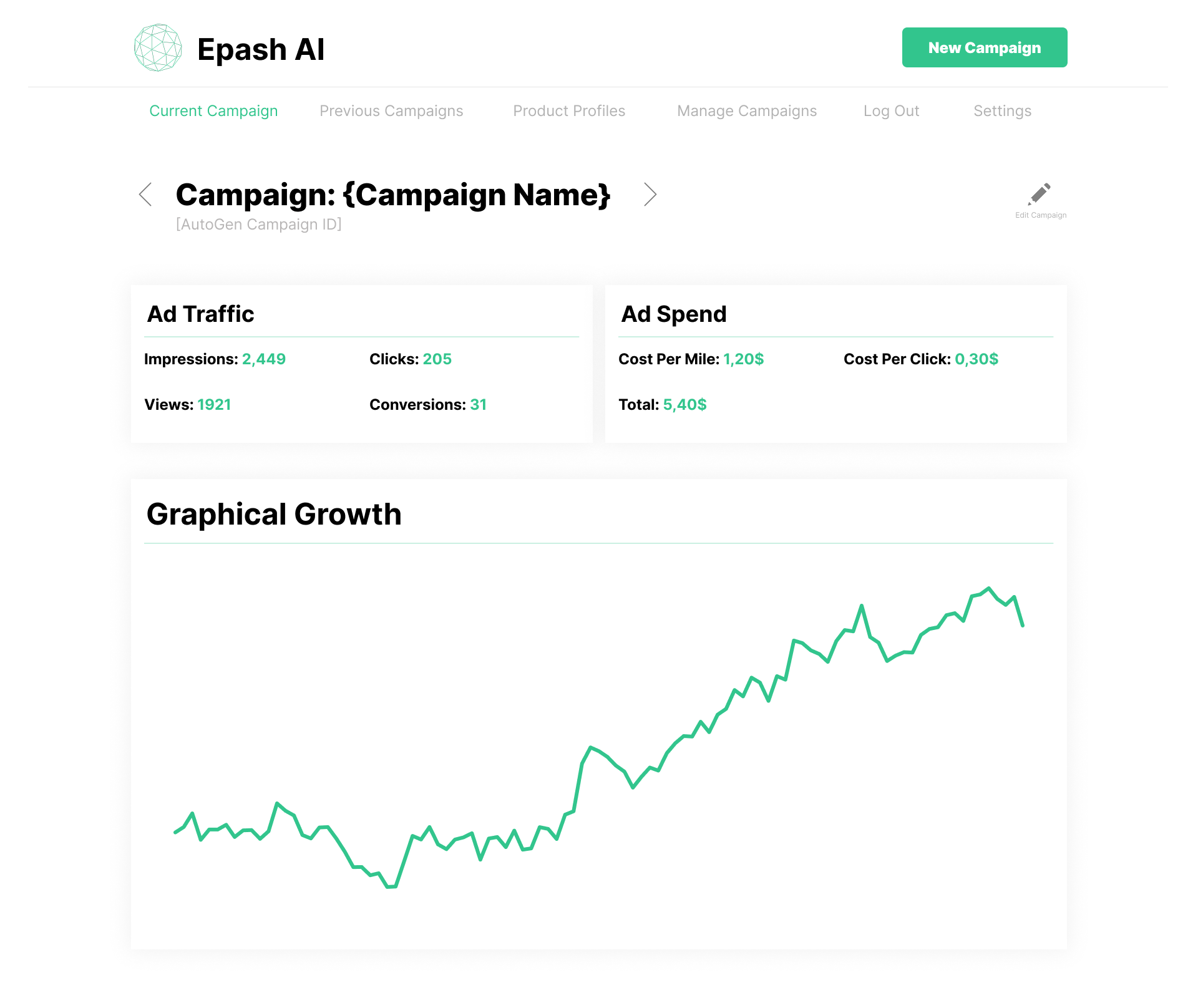Image resolution: width=1198 pixels, height=1008 pixels.
Task: Click the Epash AI title text
Action: tap(261, 49)
